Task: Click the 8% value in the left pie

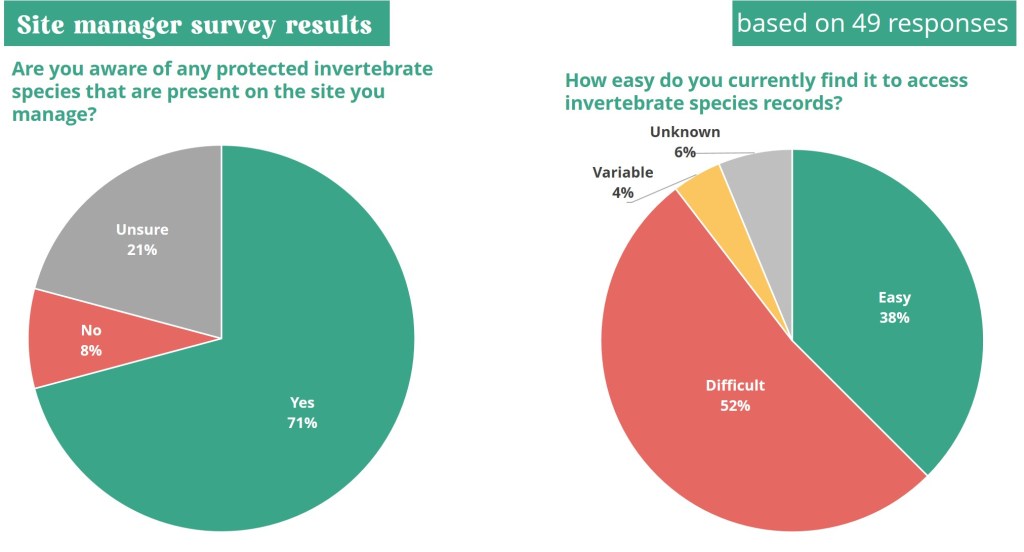Action: click(91, 350)
